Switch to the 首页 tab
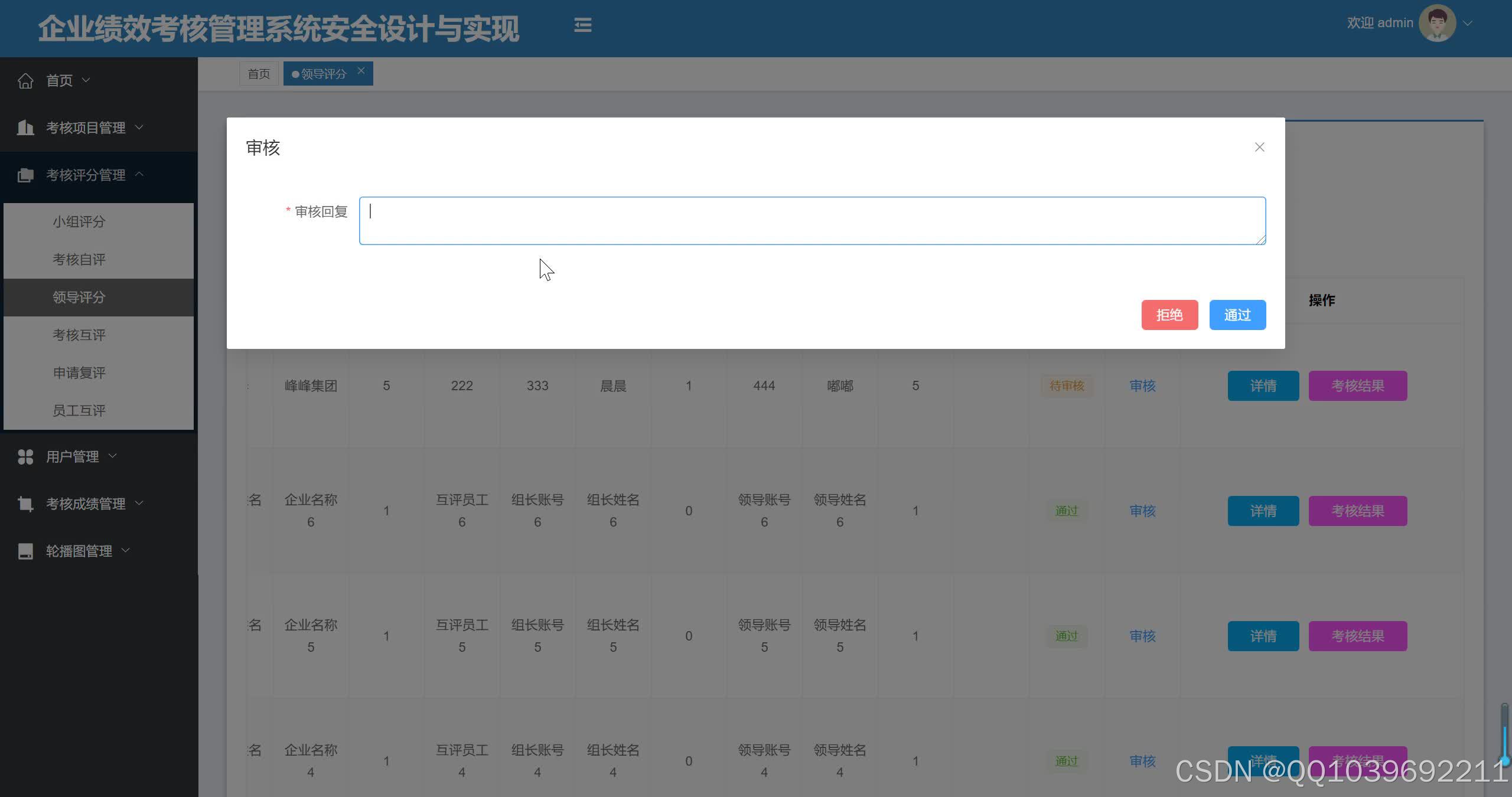Image resolution: width=1512 pixels, height=797 pixels. click(259, 74)
